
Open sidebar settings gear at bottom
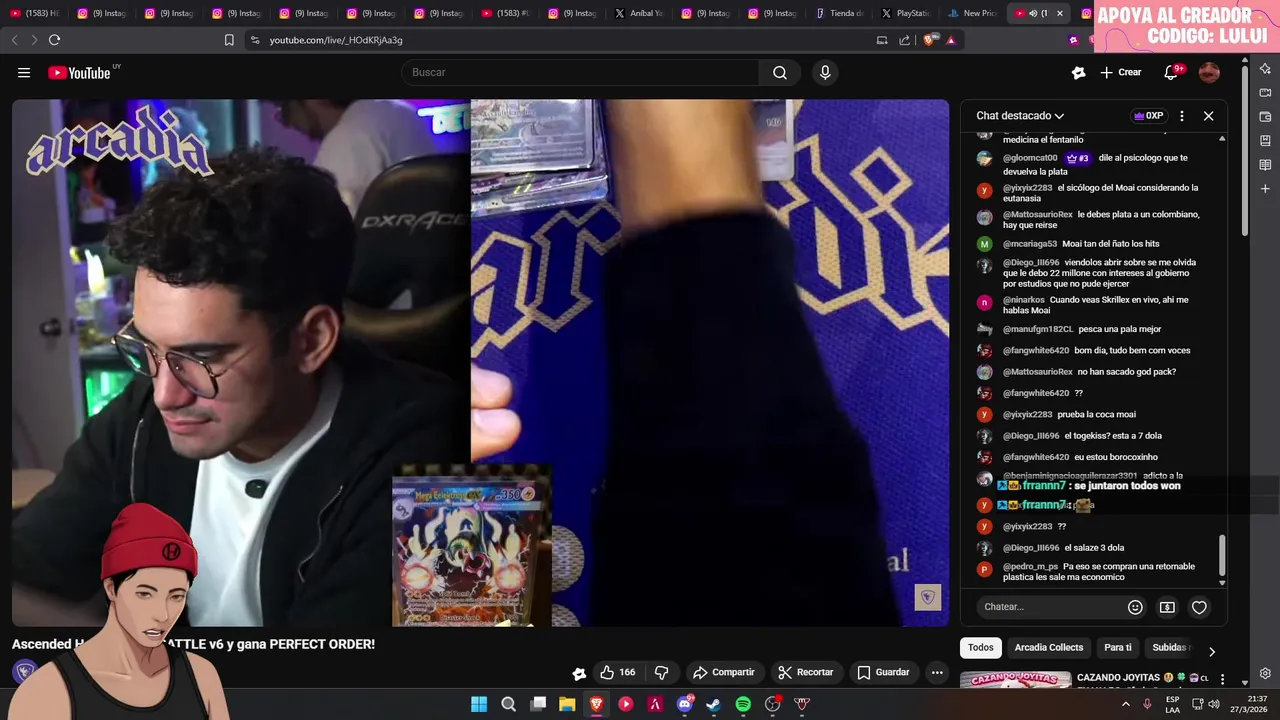[x=1265, y=673]
